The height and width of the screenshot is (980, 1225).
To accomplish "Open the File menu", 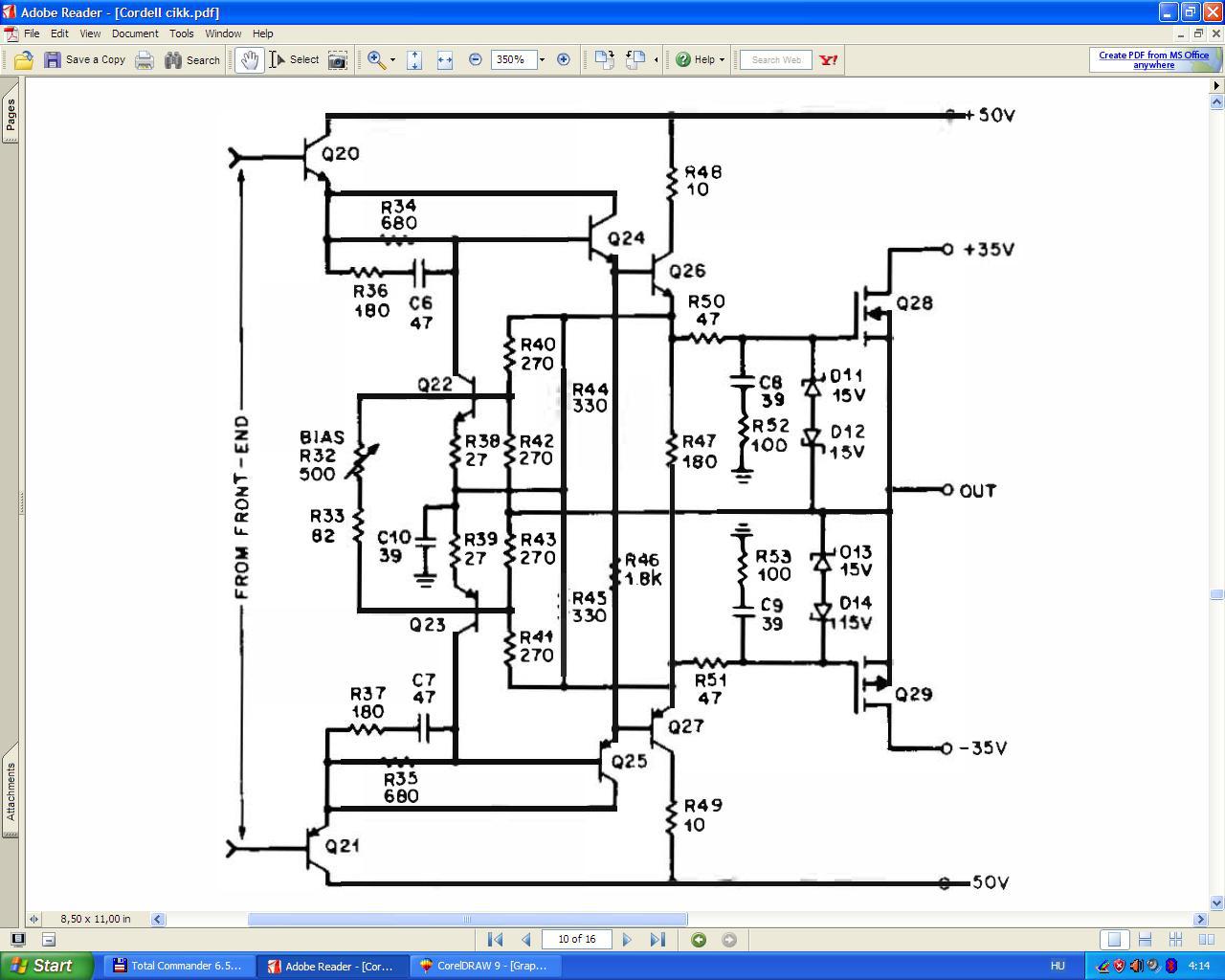I will click(x=32, y=33).
